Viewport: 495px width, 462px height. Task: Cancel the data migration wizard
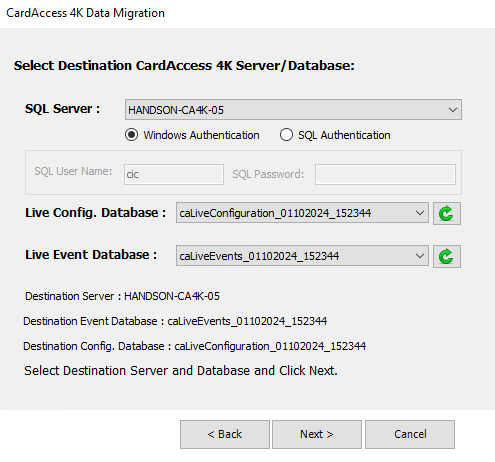[x=410, y=434]
